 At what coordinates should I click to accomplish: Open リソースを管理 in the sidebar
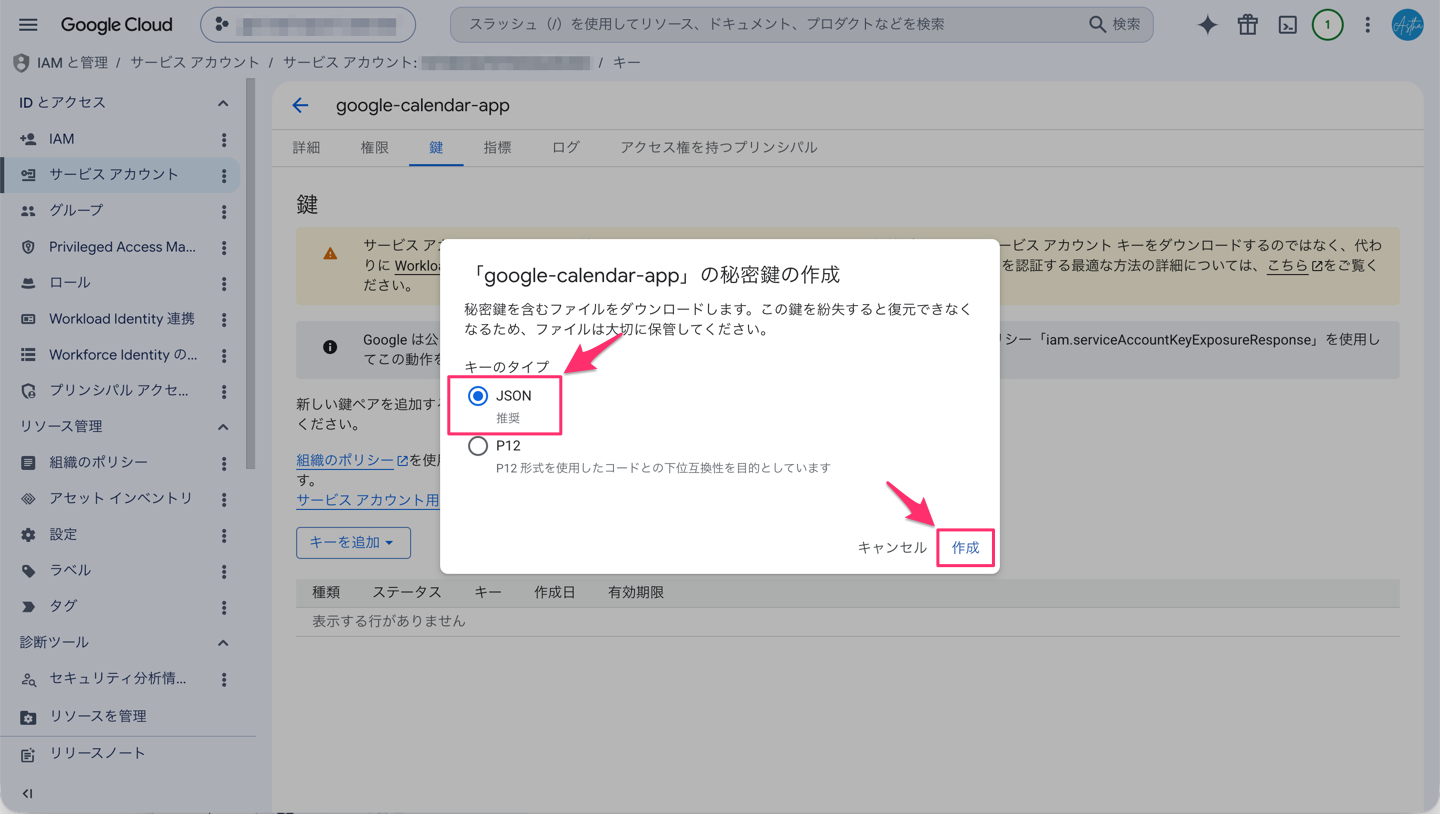(x=98, y=716)
